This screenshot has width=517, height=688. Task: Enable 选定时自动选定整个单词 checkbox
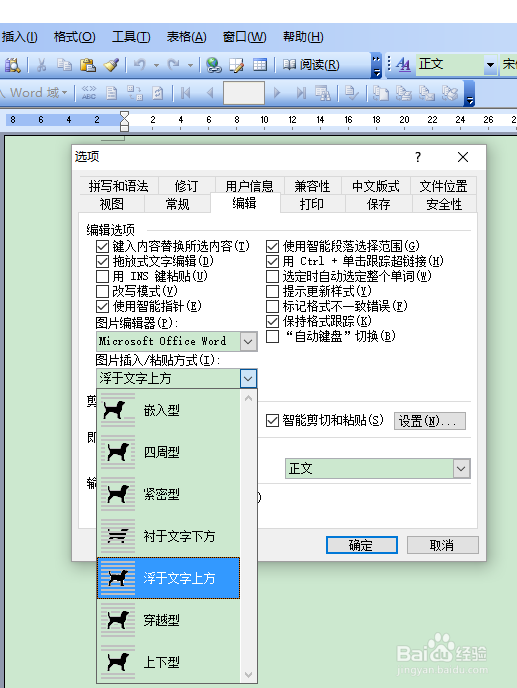[273, 276]
